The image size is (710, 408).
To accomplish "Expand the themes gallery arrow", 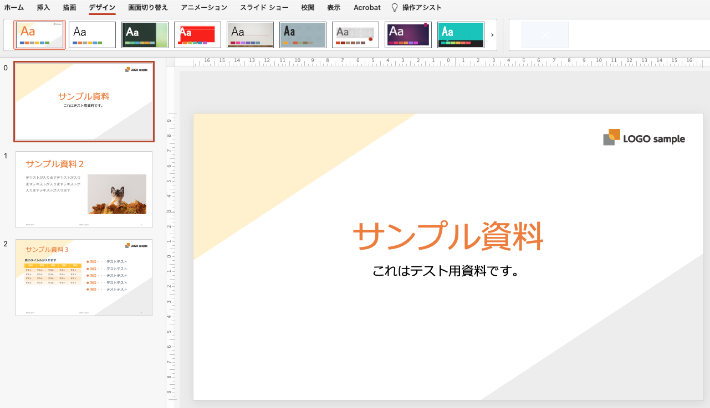I will click(x=492, y=35).
